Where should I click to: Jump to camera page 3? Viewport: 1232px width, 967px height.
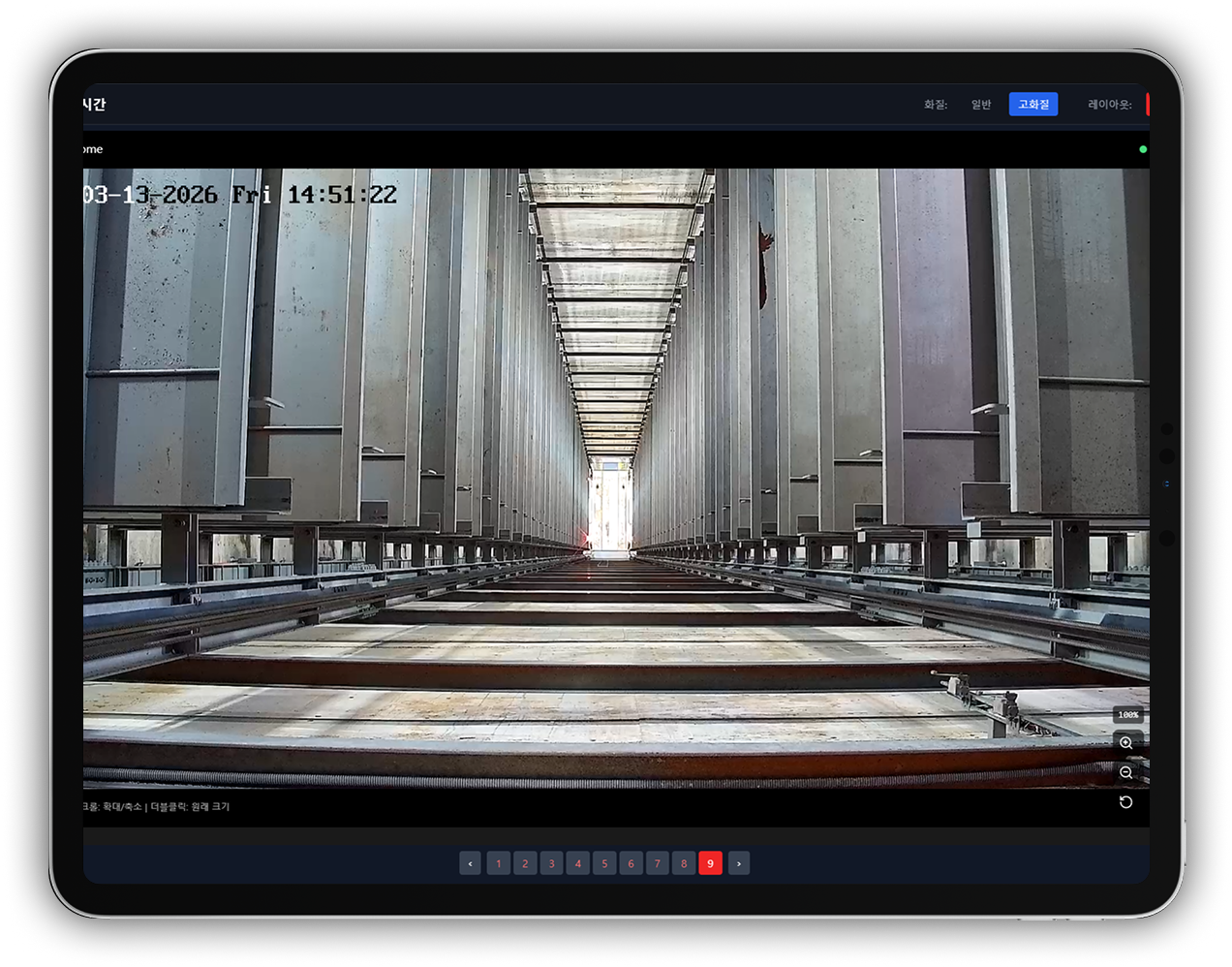coord(552,863)
